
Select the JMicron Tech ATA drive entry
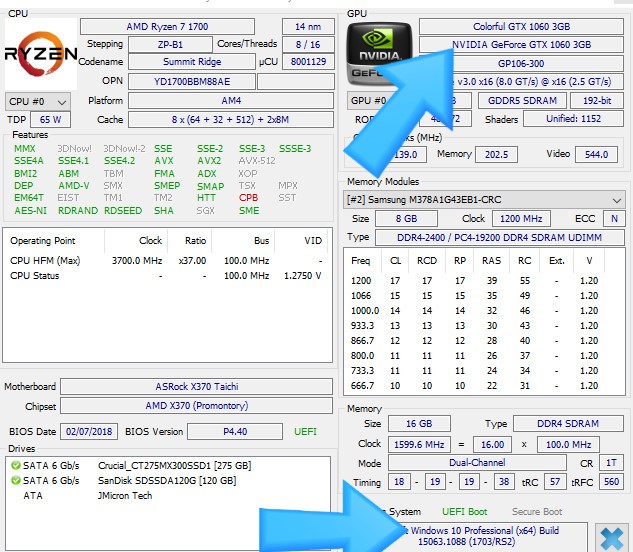(x=125, y=495)
